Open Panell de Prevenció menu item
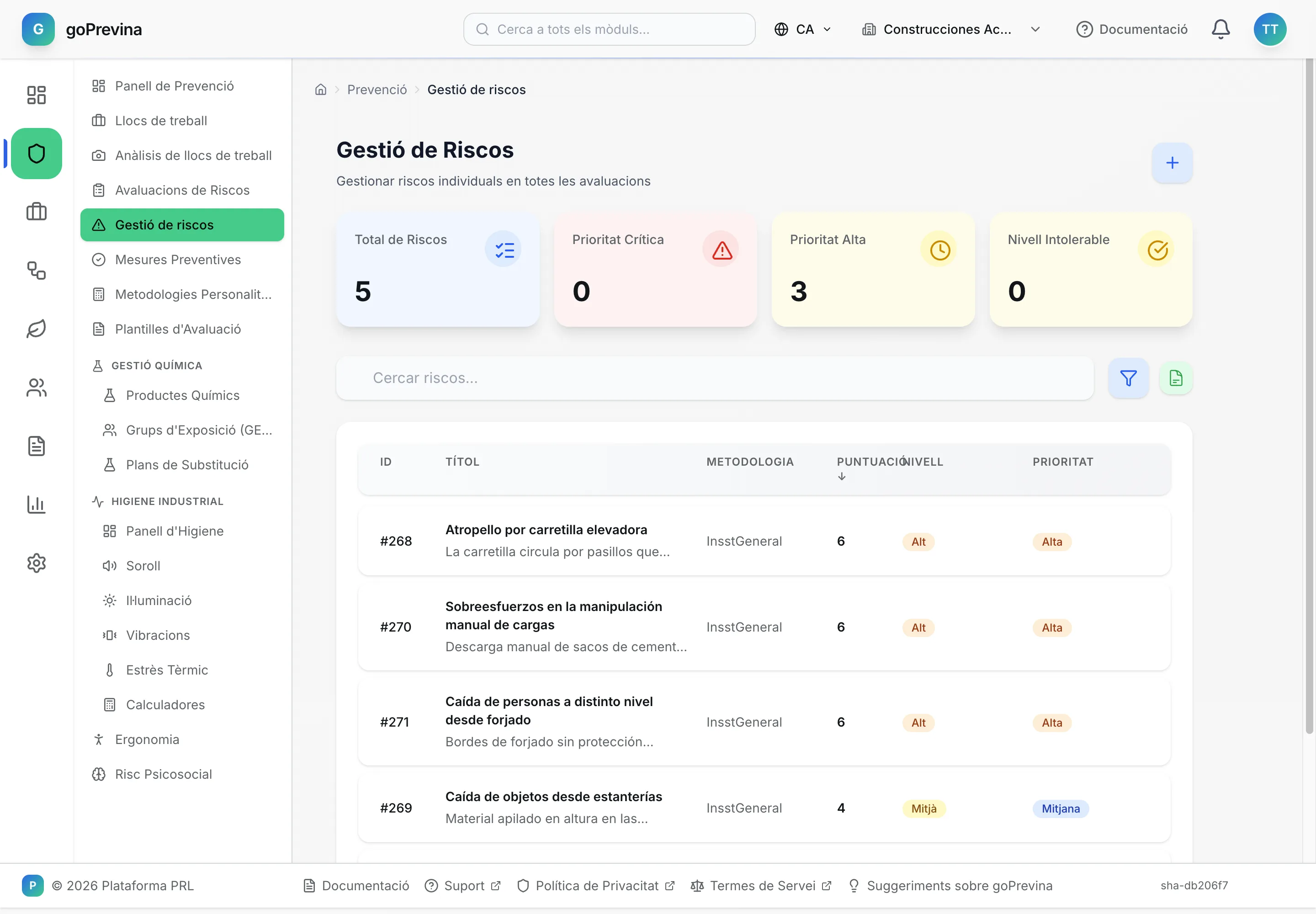Screen dimensions: 1316x914 [x=182, y=86]
